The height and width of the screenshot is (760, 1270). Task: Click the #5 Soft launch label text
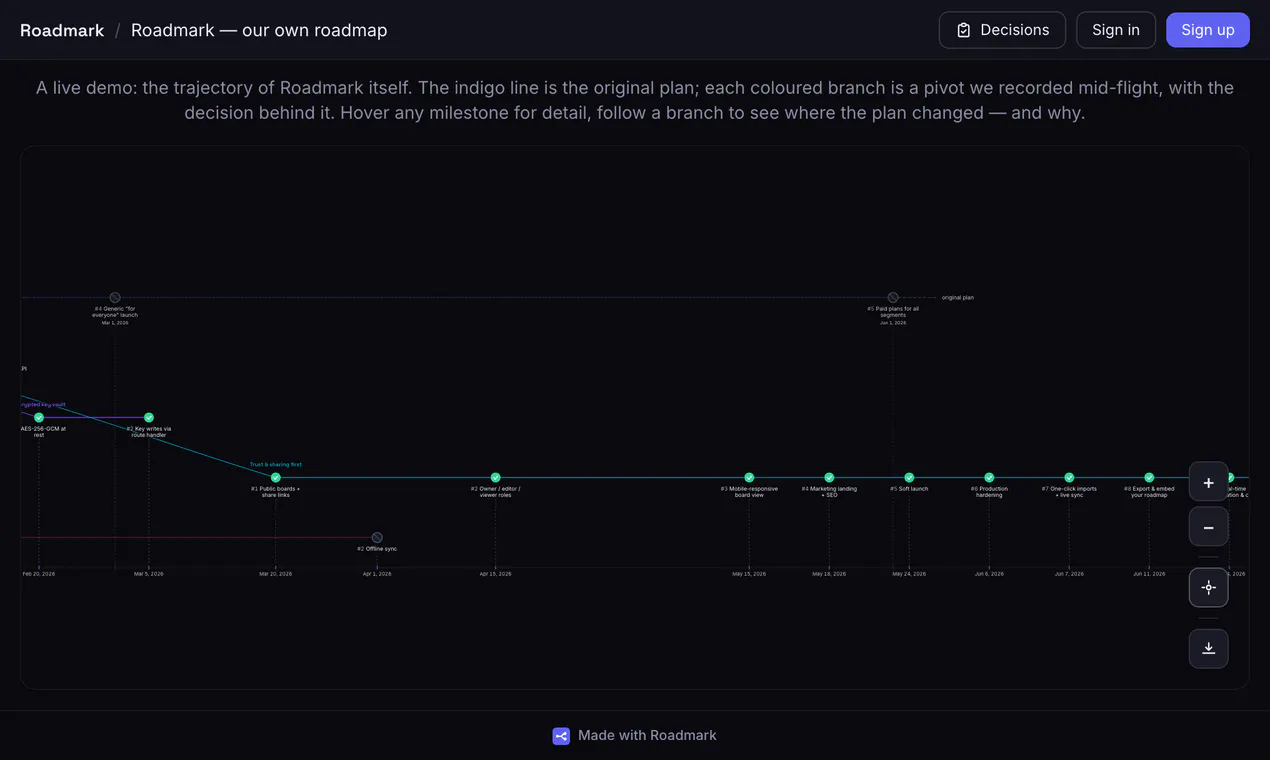(x=909, y=489)
